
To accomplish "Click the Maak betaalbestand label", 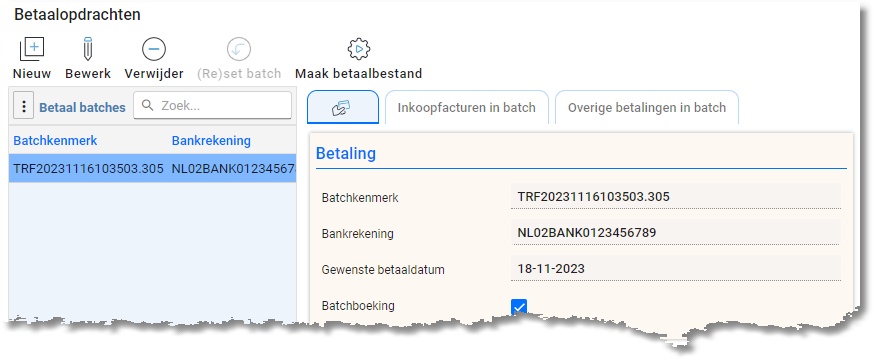I will (358, 74).
